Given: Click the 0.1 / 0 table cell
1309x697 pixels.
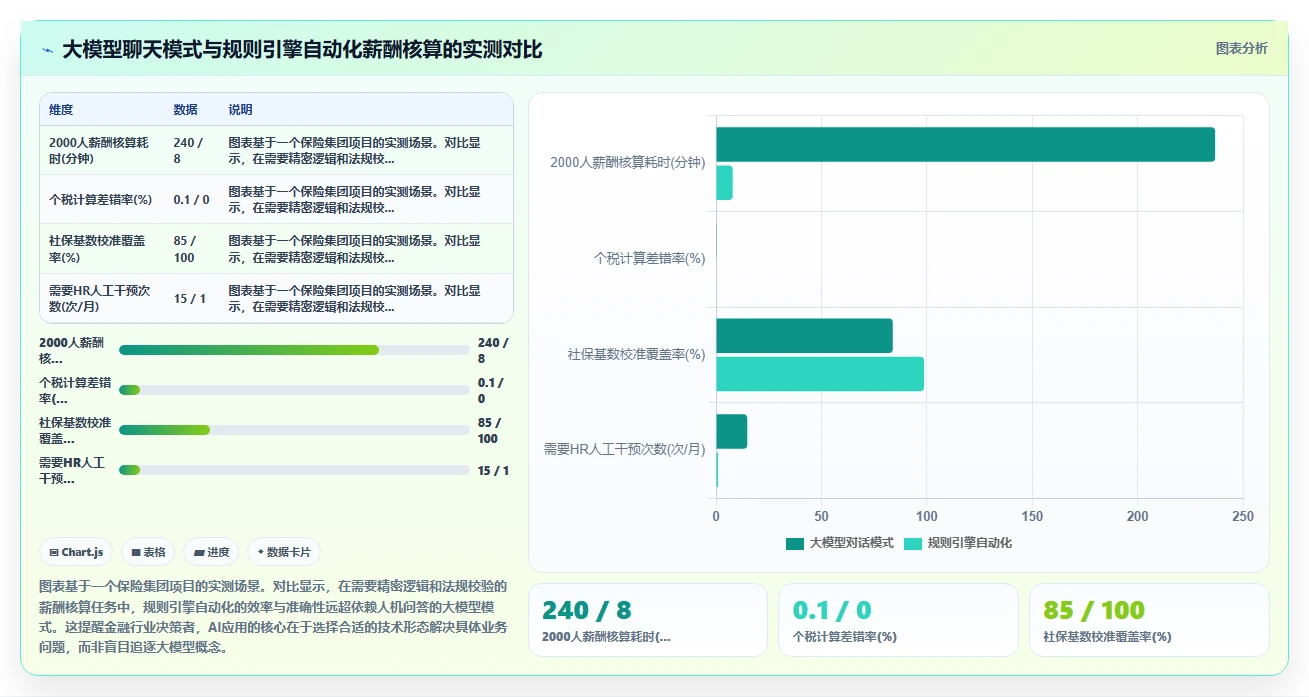Looking at the screenshot, I should [191, 199].
